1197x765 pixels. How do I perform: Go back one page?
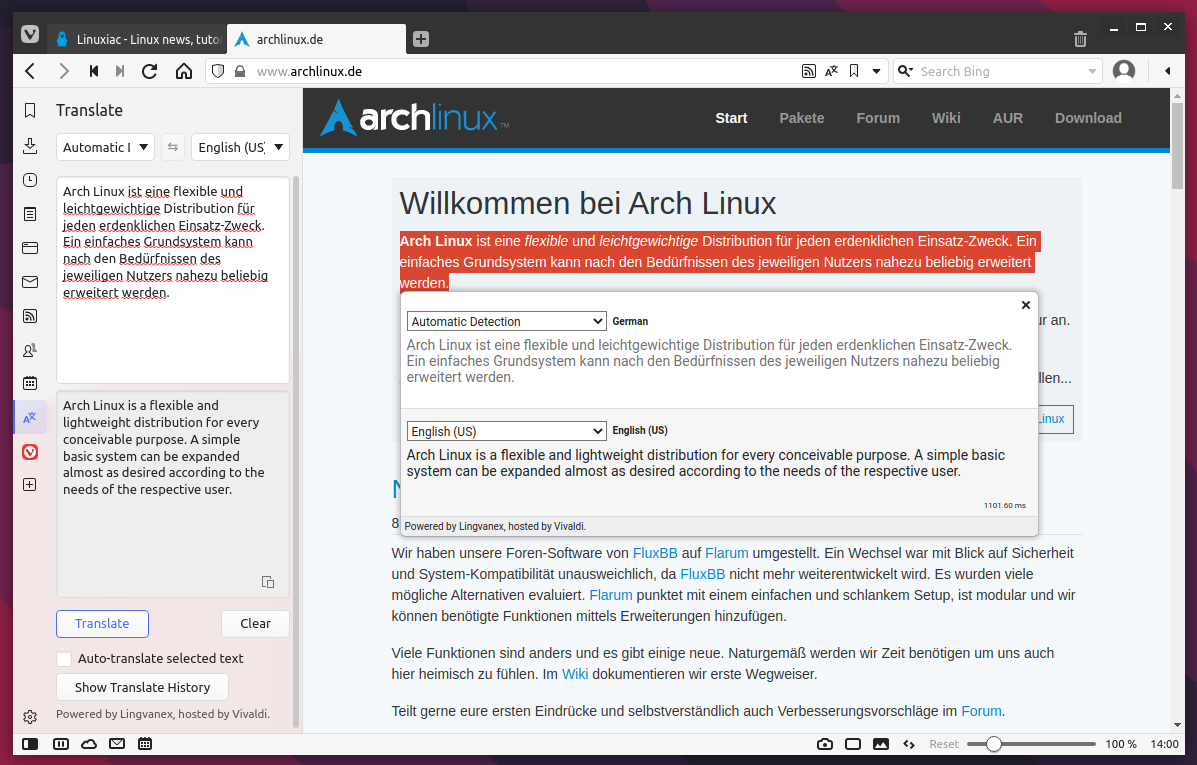pyautogui.click(x=31, y=71)
